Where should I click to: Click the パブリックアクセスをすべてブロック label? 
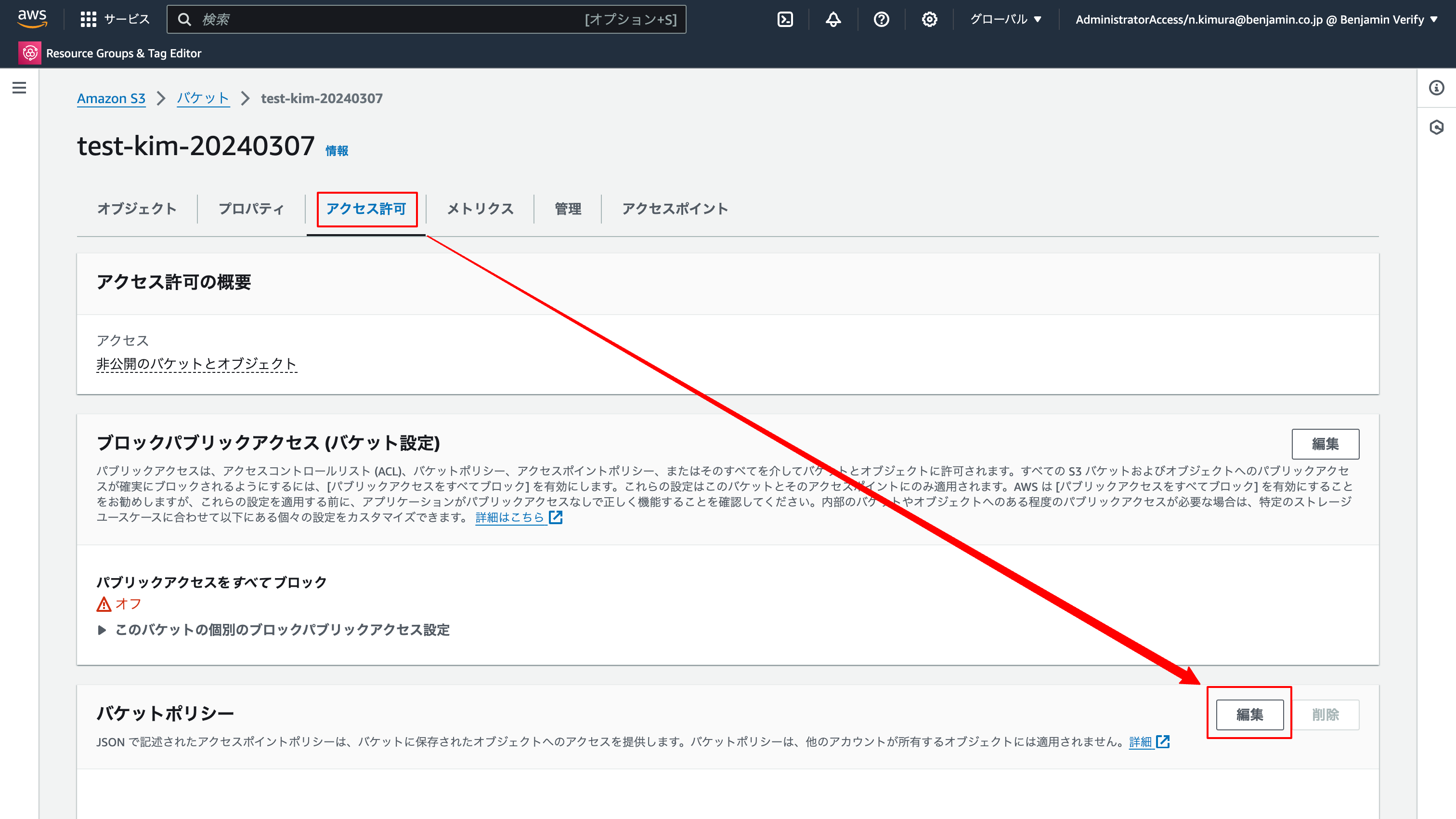coord(212,582)
